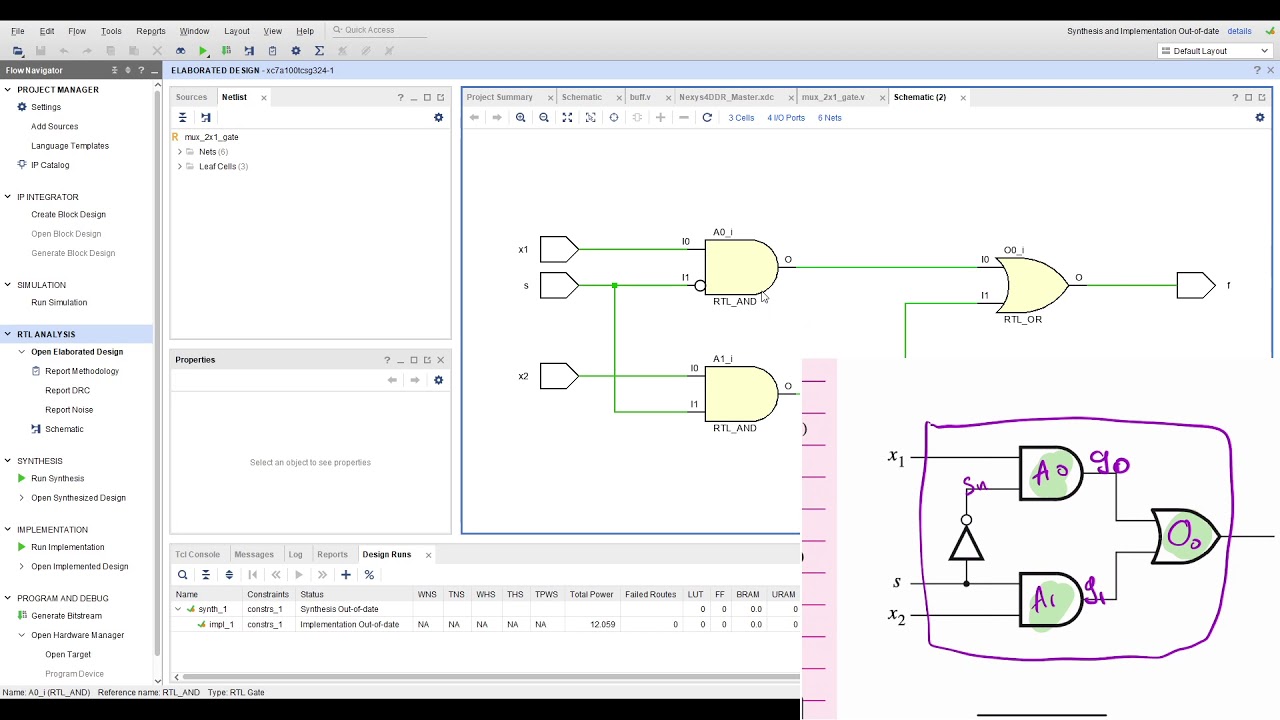Click the binoculars Find icon in the toolbar
This screenshot has height=720, width=1280.
[x=180, y=51]
